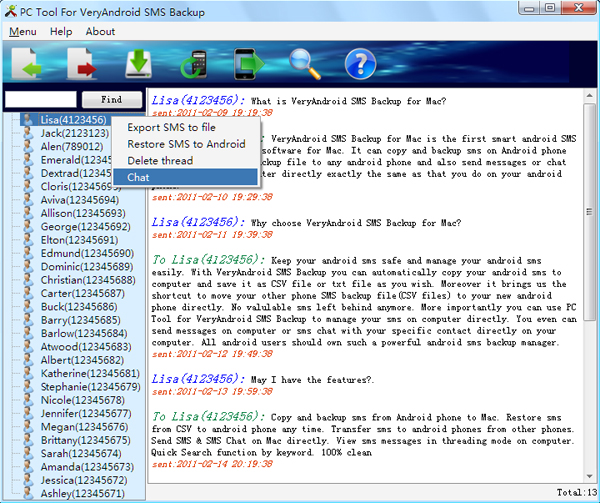Screen dimensions: 600x503
Task: Select contact Carter(12345687)
Action: (x=83, y=293)
